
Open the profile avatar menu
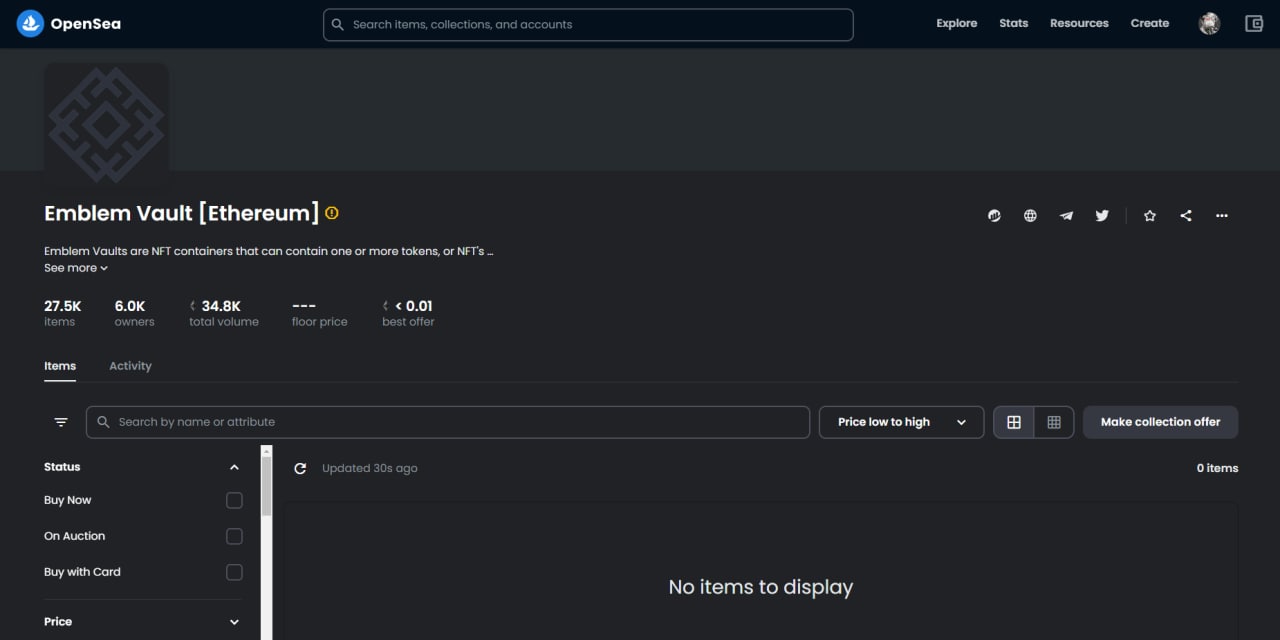point(1209,24)
